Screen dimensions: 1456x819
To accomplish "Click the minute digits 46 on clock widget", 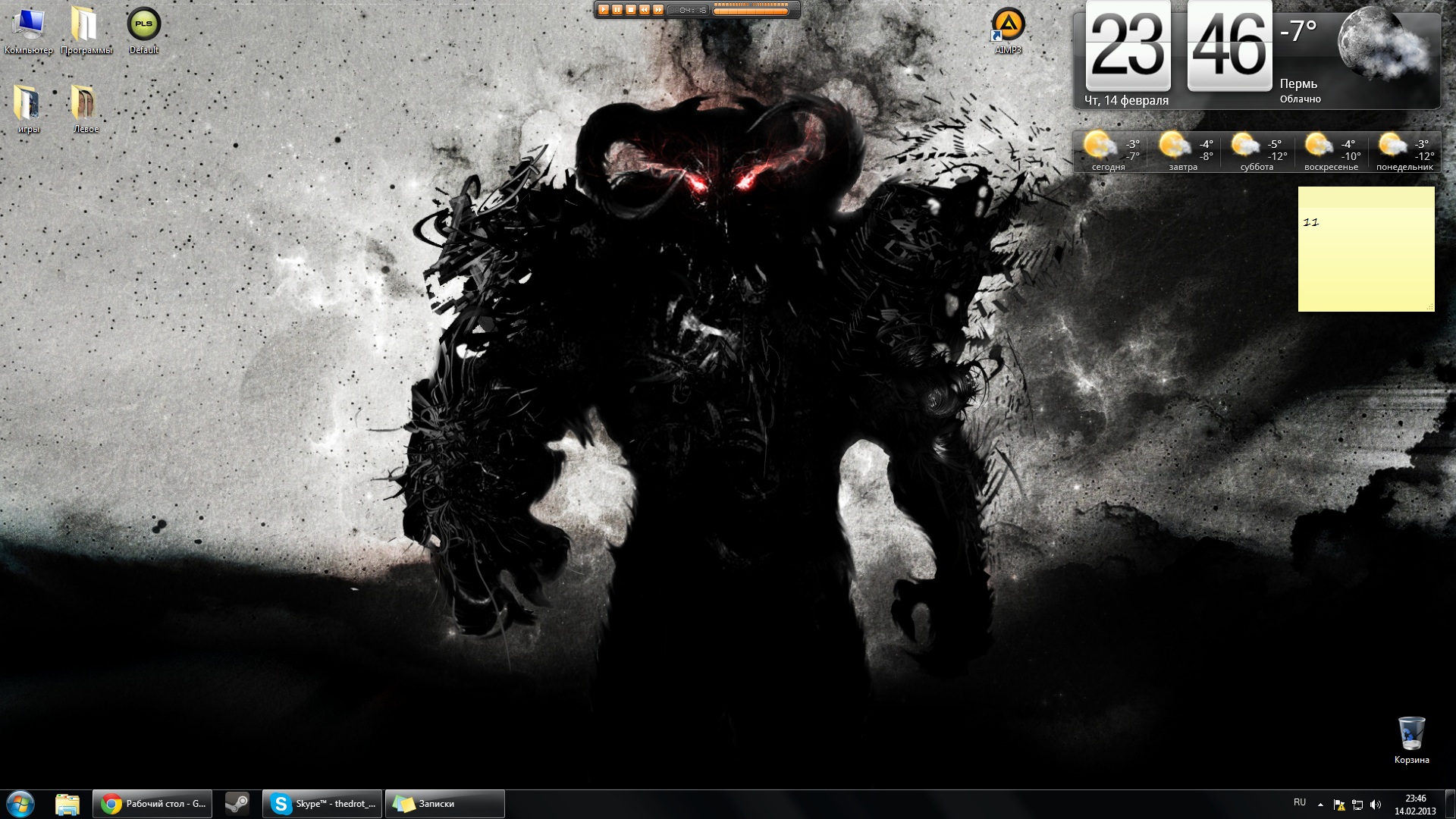I will coord(1229,45).
